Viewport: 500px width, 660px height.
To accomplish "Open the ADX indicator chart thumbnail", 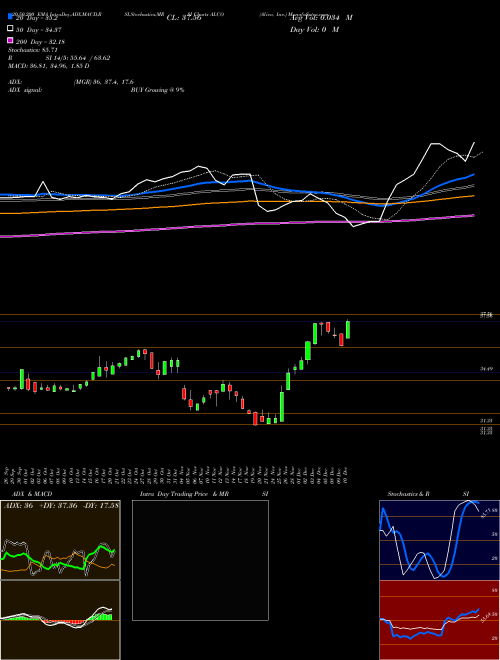I will (60, 540).
